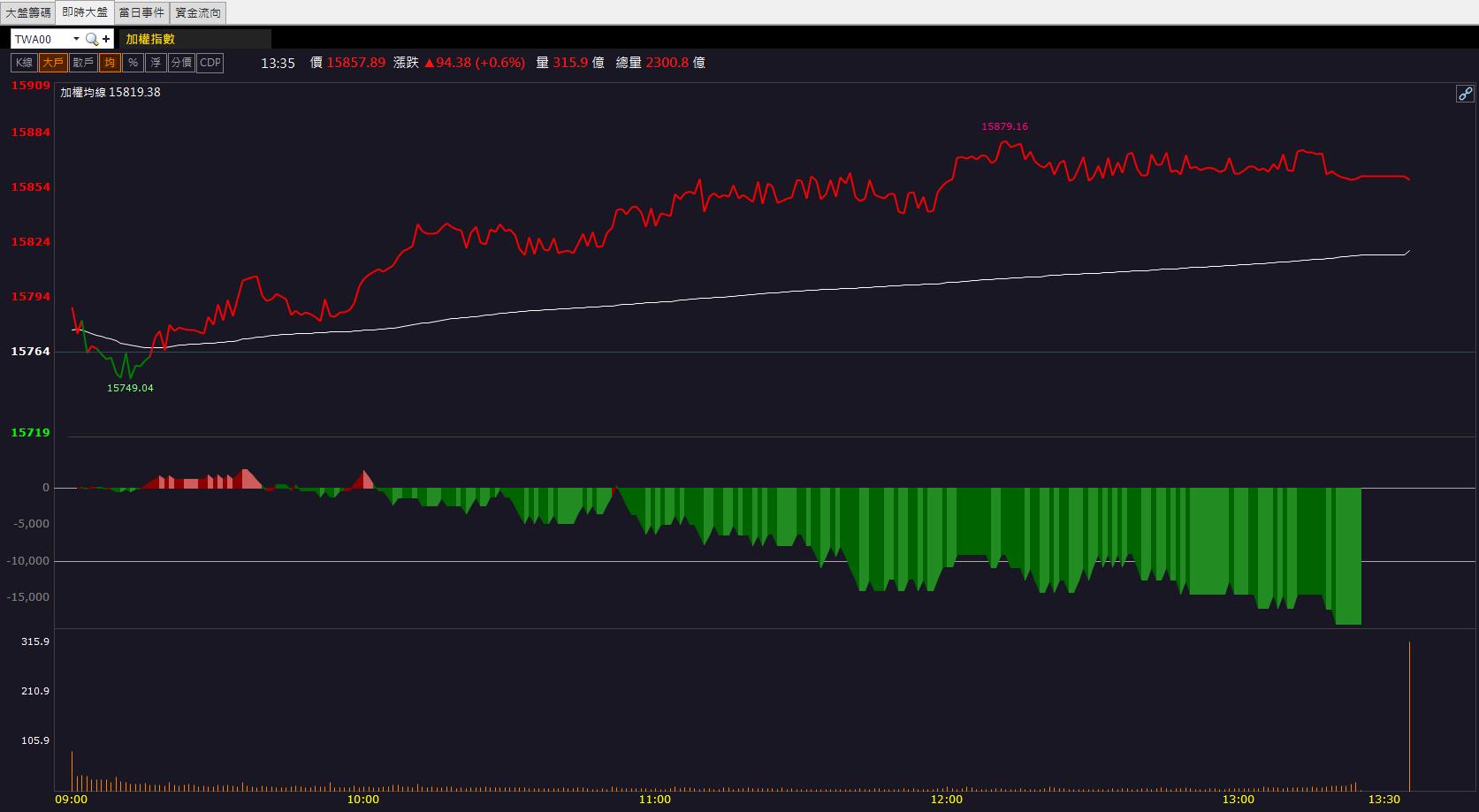Image resolution: width=1479 pixels, height=812 pixels.
Task: Click the 315.9 volume axis label
Action: [35, 641]
